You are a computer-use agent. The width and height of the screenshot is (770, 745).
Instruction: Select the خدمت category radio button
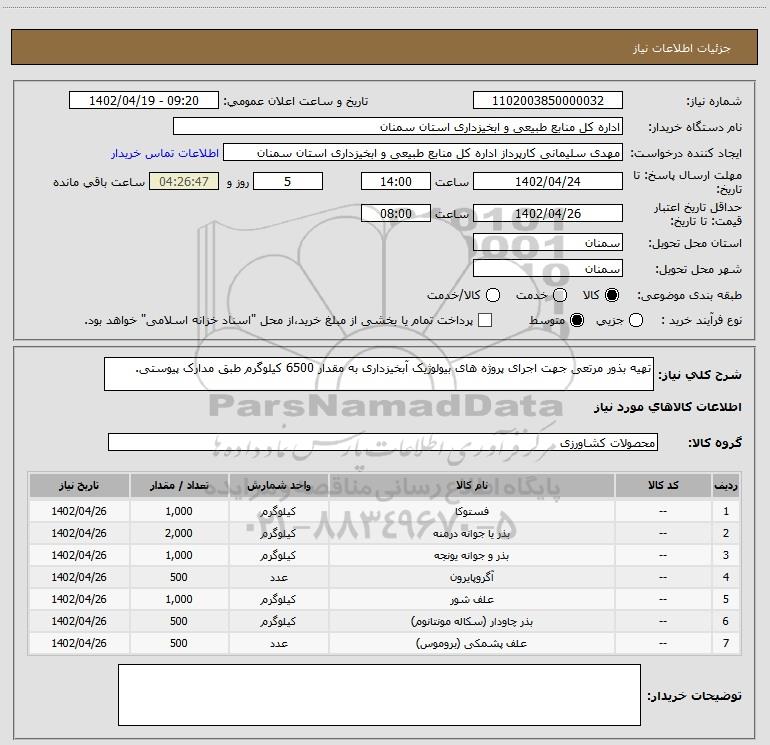(x=560, y=295)
